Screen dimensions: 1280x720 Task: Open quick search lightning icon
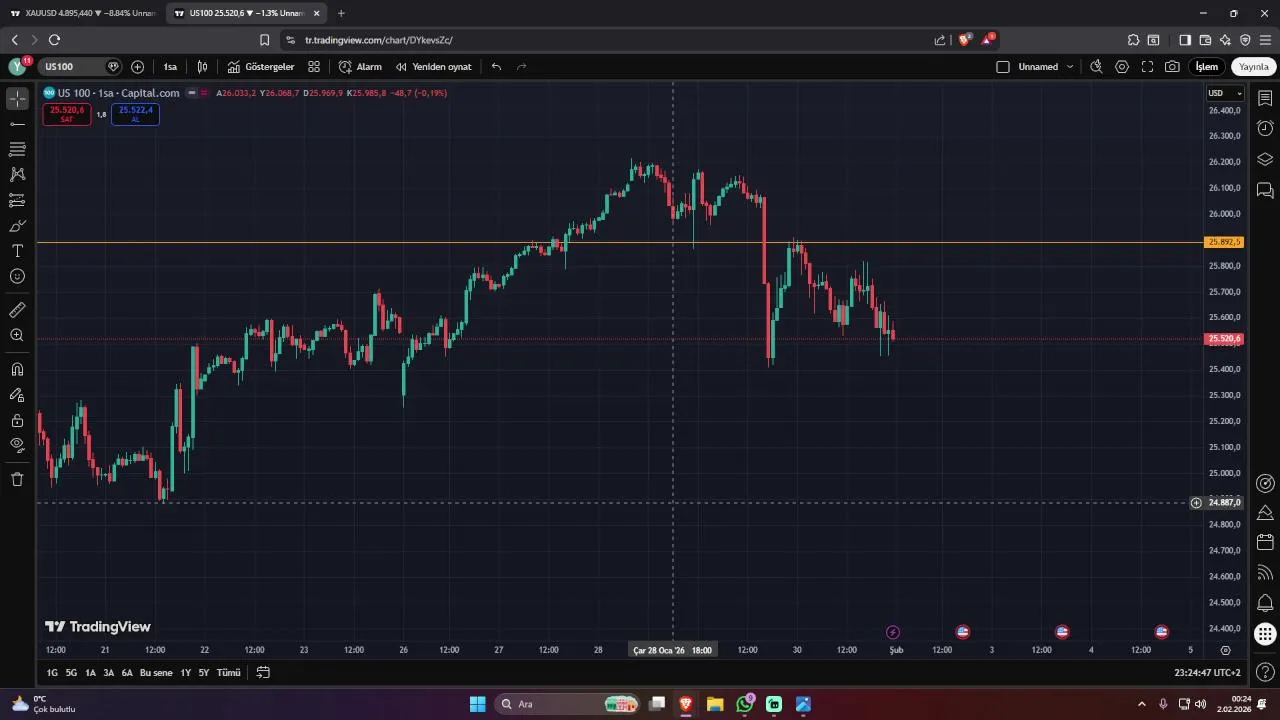coord(1096,67)
